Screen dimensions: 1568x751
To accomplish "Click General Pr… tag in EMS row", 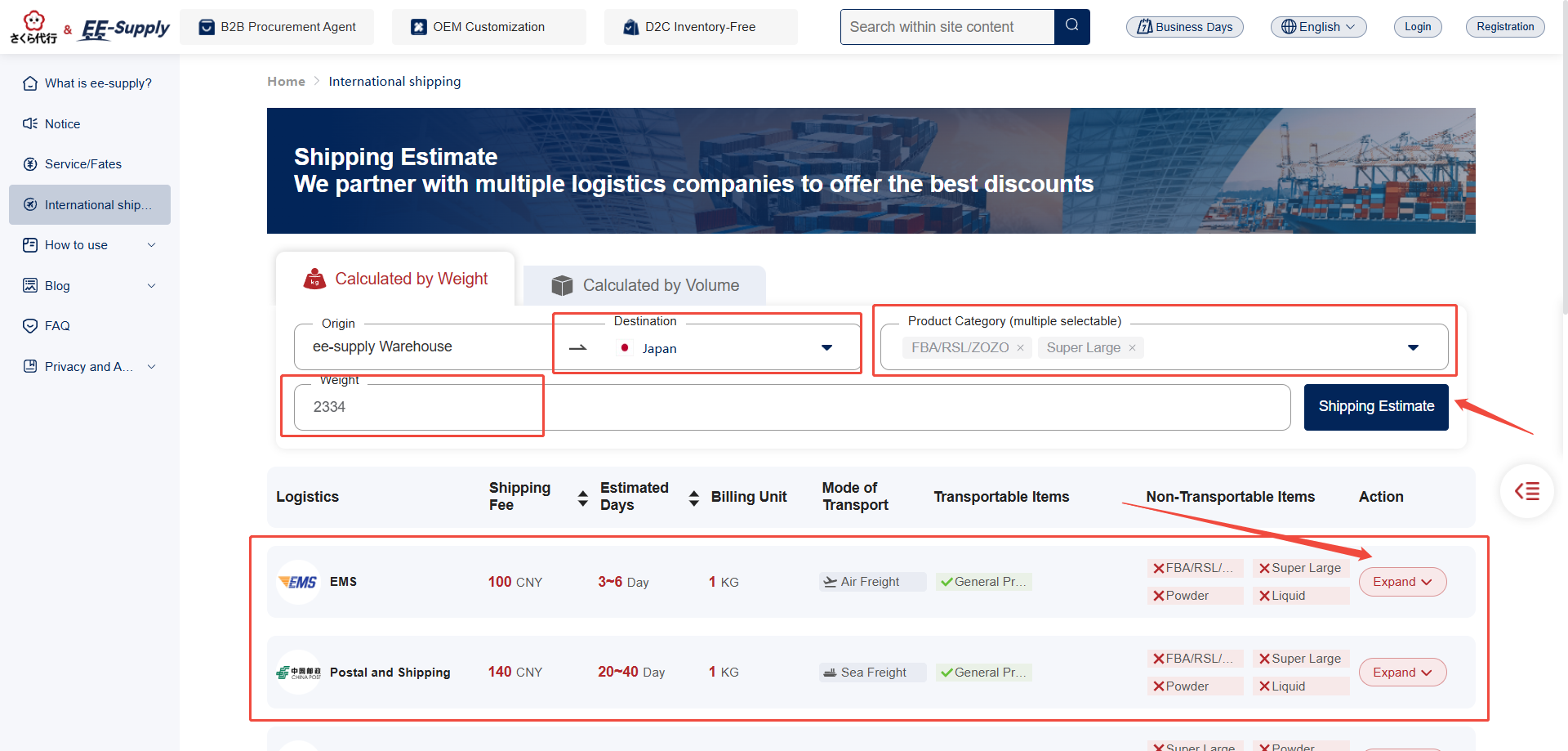I will 983,582.
